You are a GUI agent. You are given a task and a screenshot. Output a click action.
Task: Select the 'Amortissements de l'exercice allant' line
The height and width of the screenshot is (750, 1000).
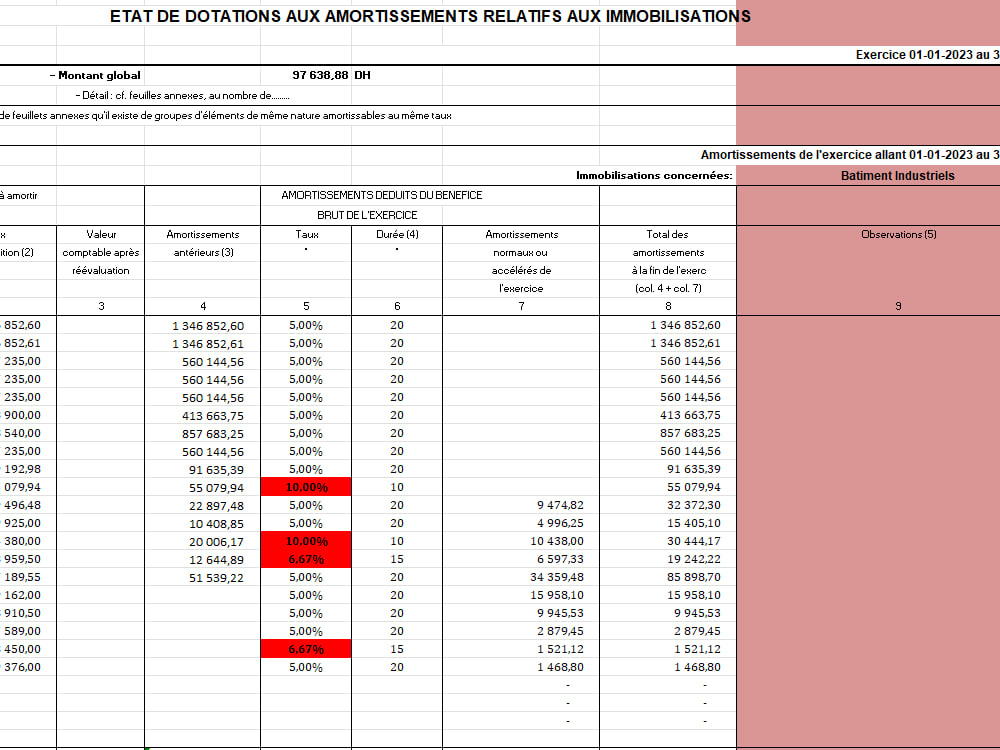(849, 155)
